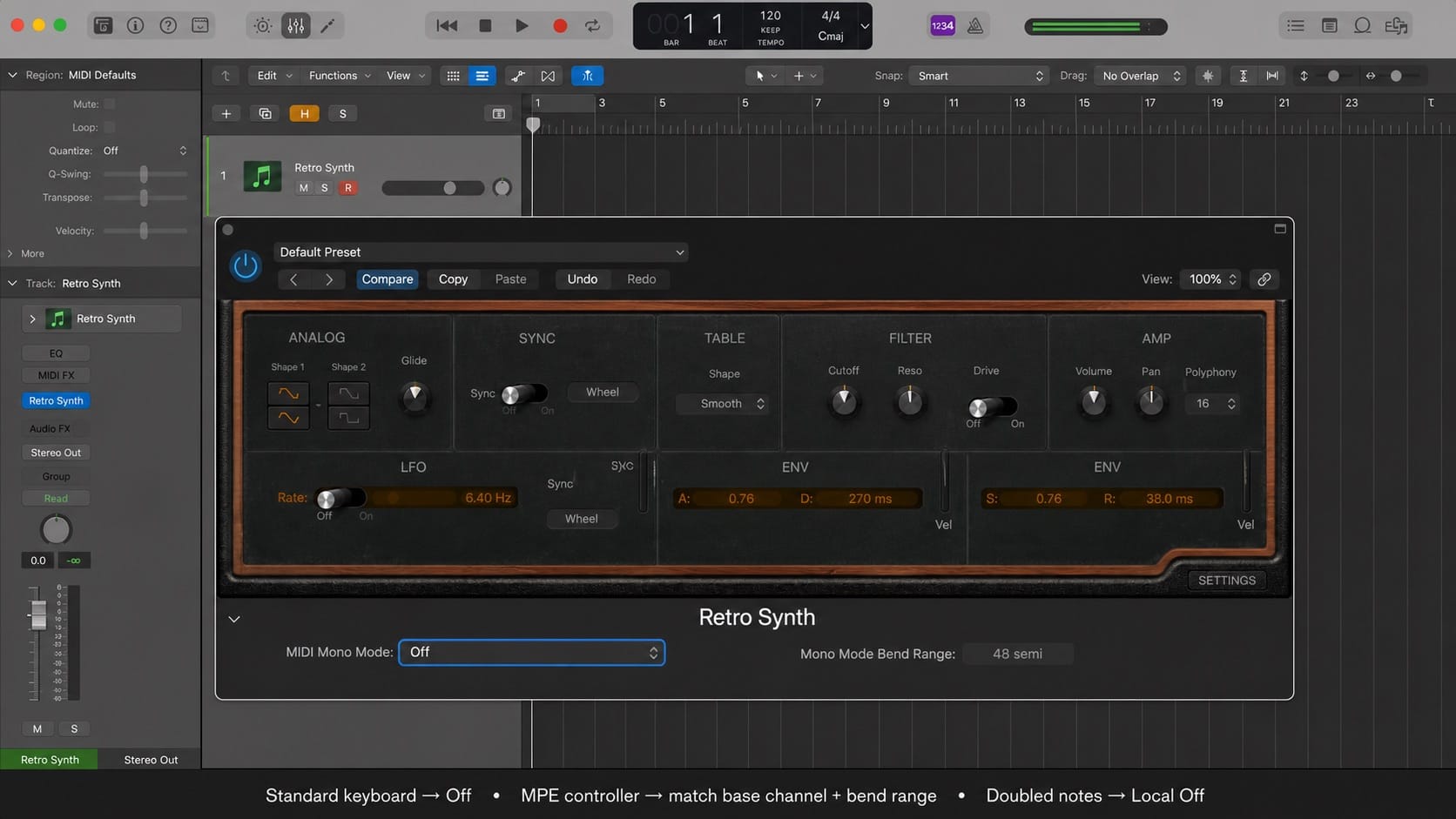Viewport: 1456px width, 819px height.
Task: Toggle the Mixer faders icon
Action: tap(296, 25)
